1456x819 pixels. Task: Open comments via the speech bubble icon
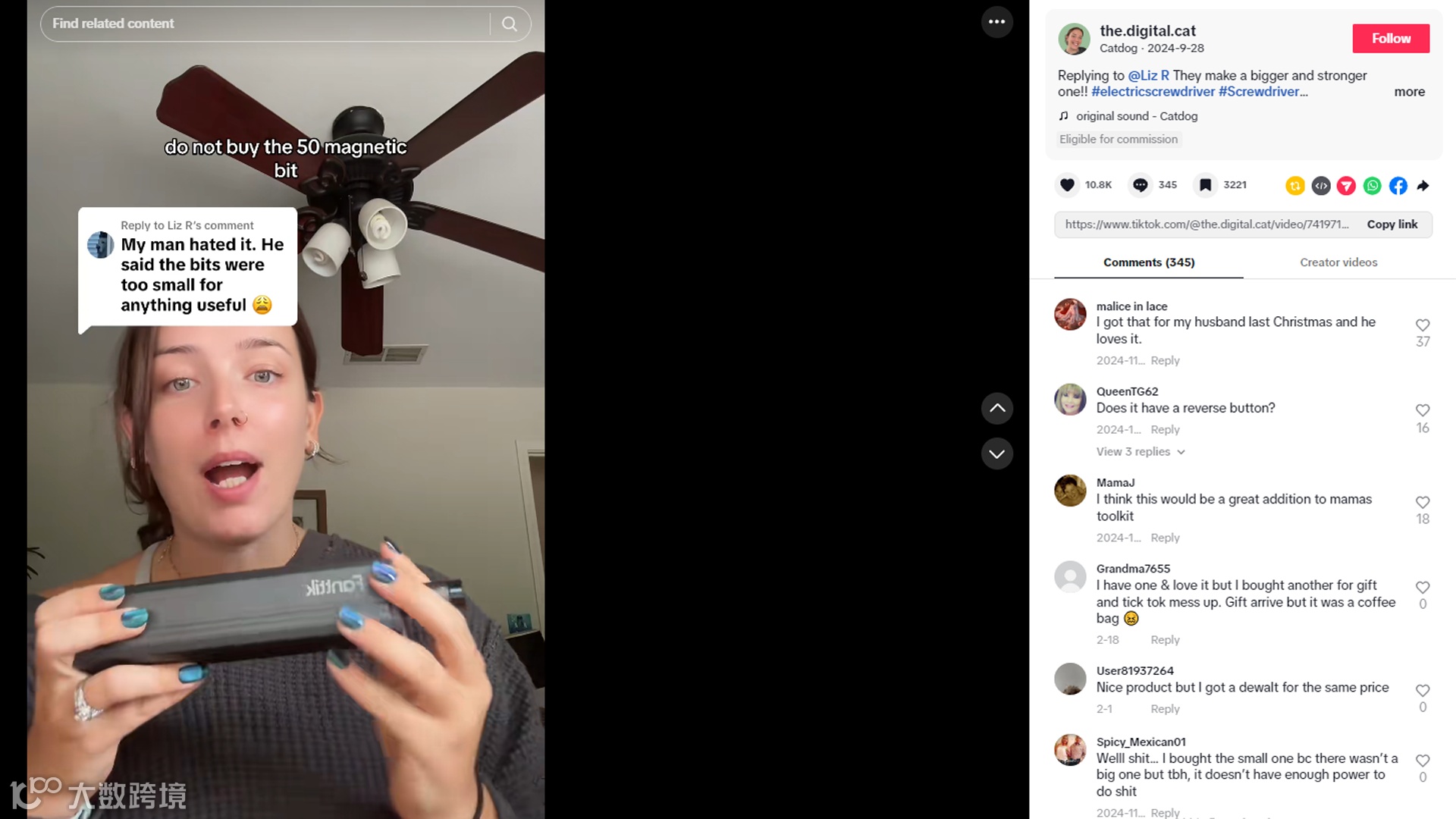[x=1140, y=185]
